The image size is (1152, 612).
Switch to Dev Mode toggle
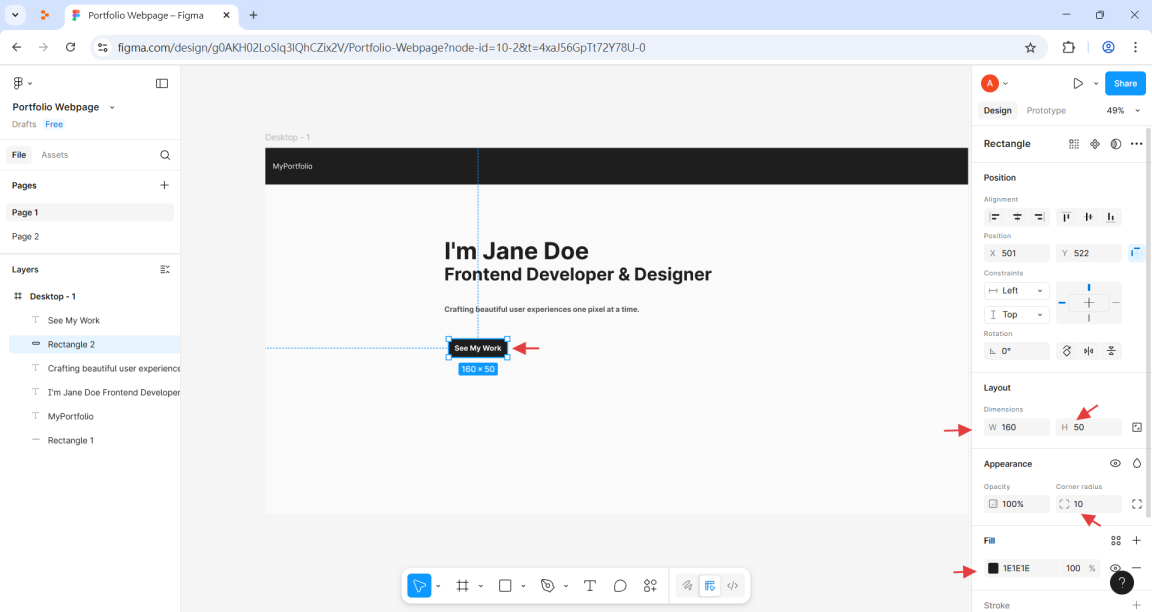pos(732,586)
